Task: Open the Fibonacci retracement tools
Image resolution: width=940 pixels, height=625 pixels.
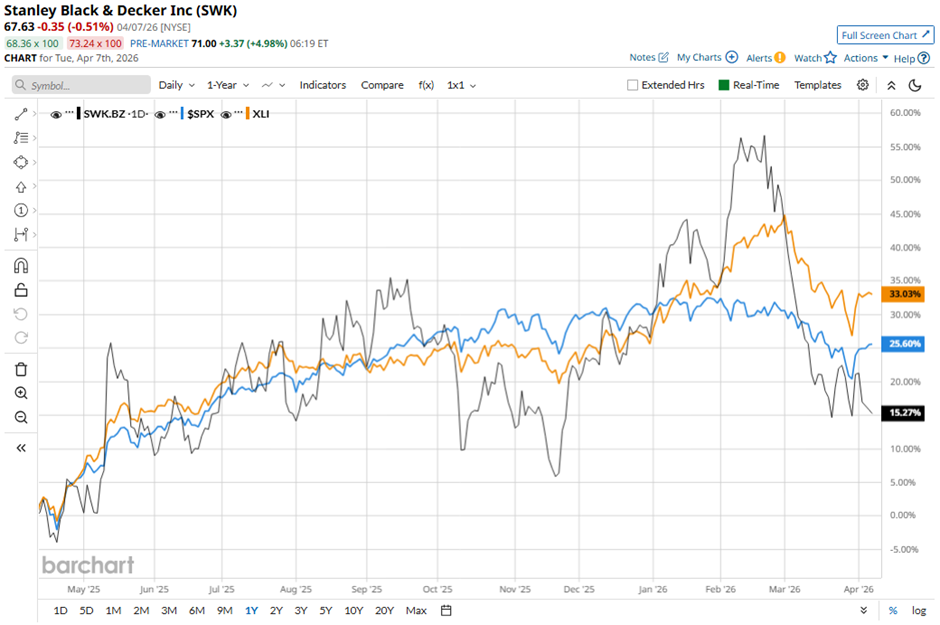Action: (21, 138)
